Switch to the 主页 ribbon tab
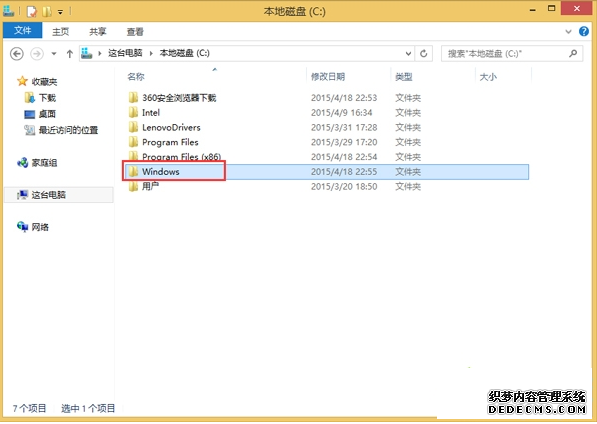This screenshot has height=424, width=597. point(61,32)
